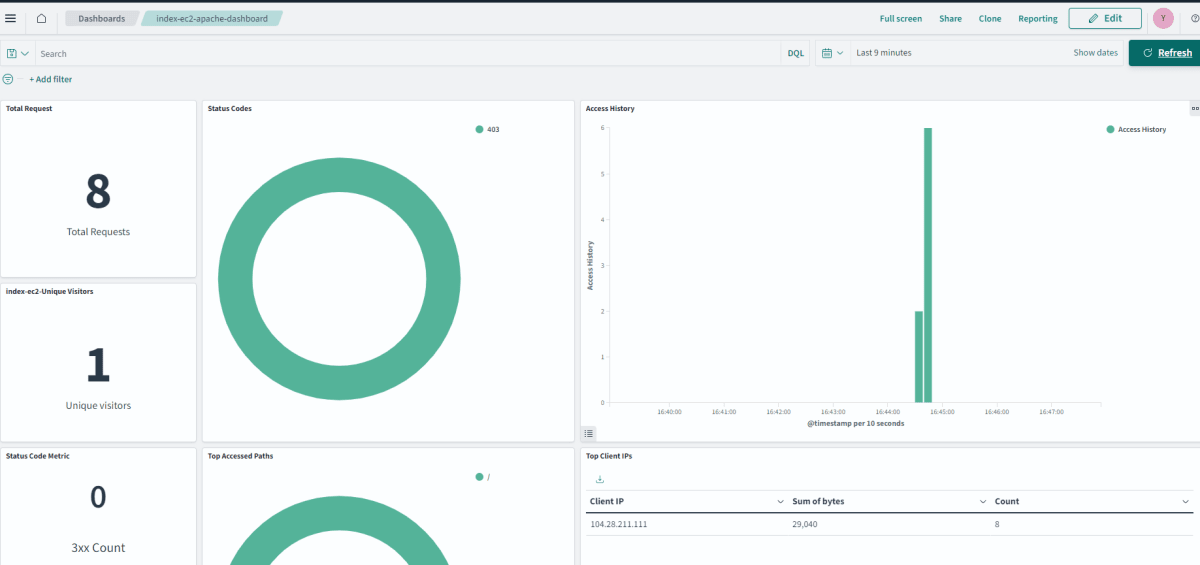Select the 104.28.211.111 client IP cell
This screenshot has height=565, width=1200.
[x=619, y=524]
